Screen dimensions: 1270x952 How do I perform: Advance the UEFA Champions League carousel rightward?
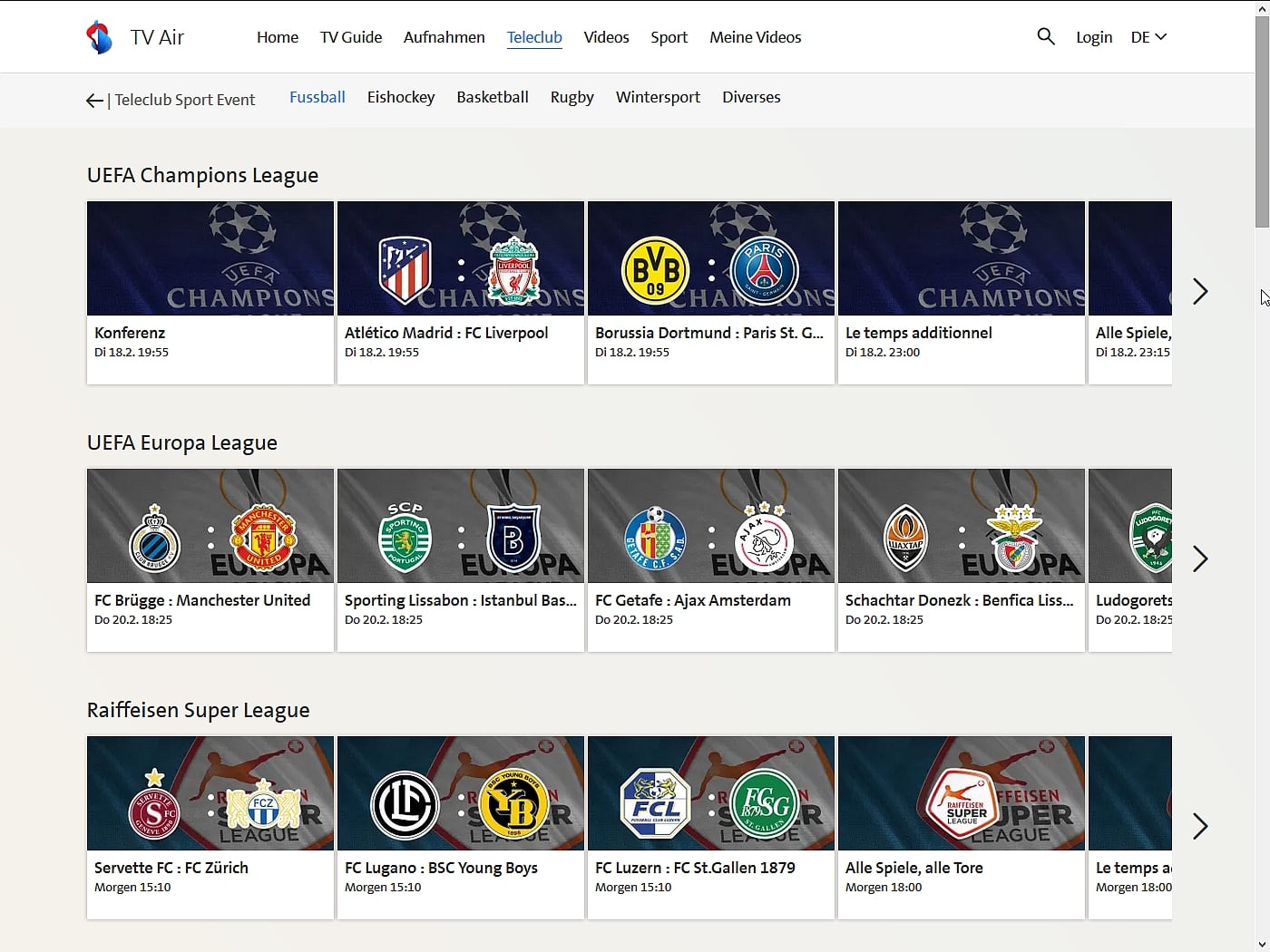point(1200,291)
